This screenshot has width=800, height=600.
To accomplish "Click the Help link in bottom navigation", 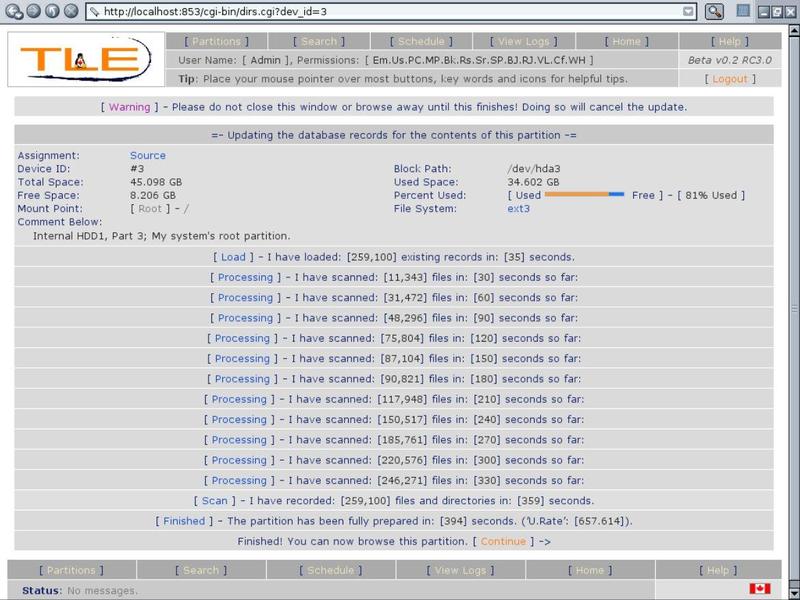I will click(x=718, y=570).
